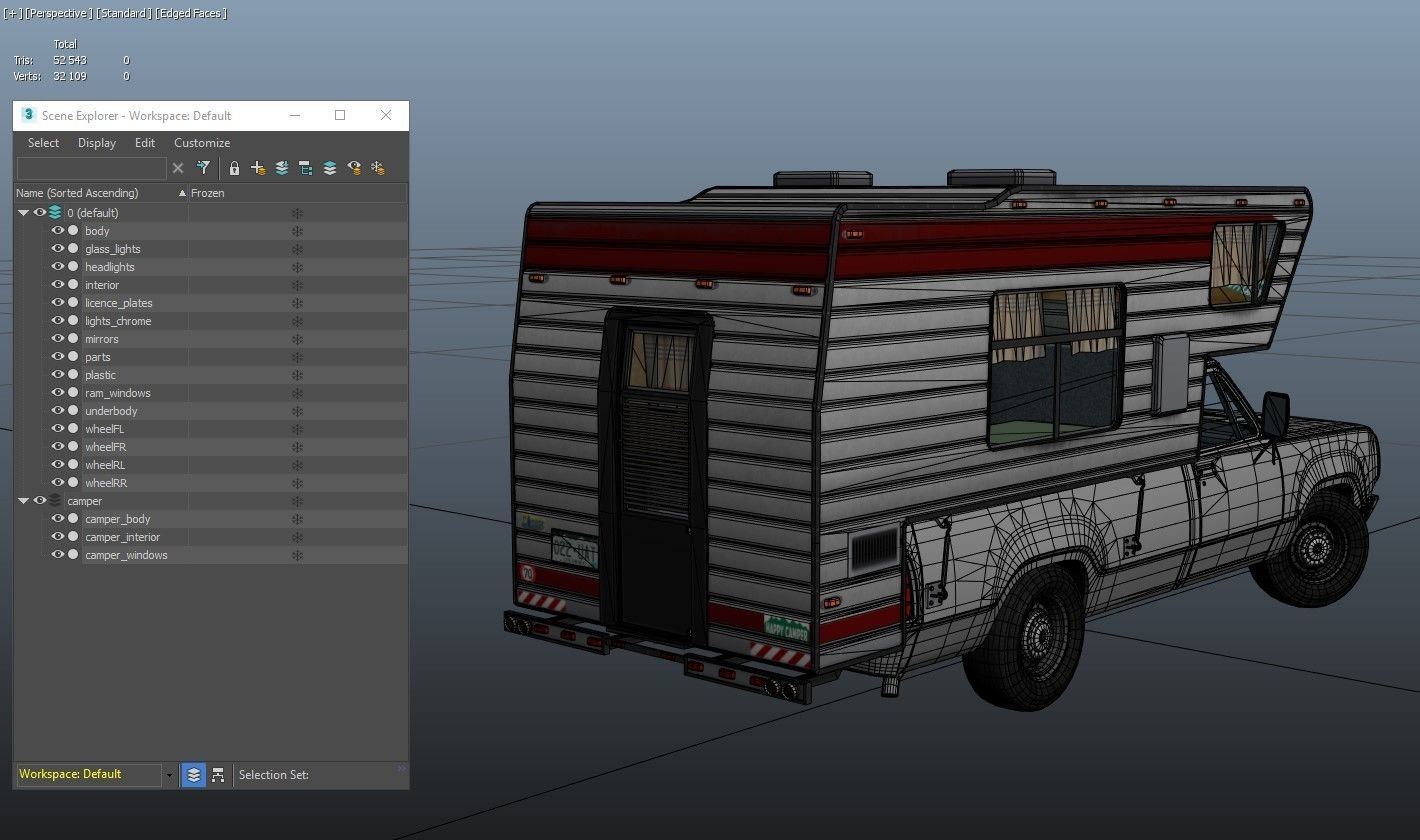Open the Workspace: Default dropdown arrow

tap(169, 775)
